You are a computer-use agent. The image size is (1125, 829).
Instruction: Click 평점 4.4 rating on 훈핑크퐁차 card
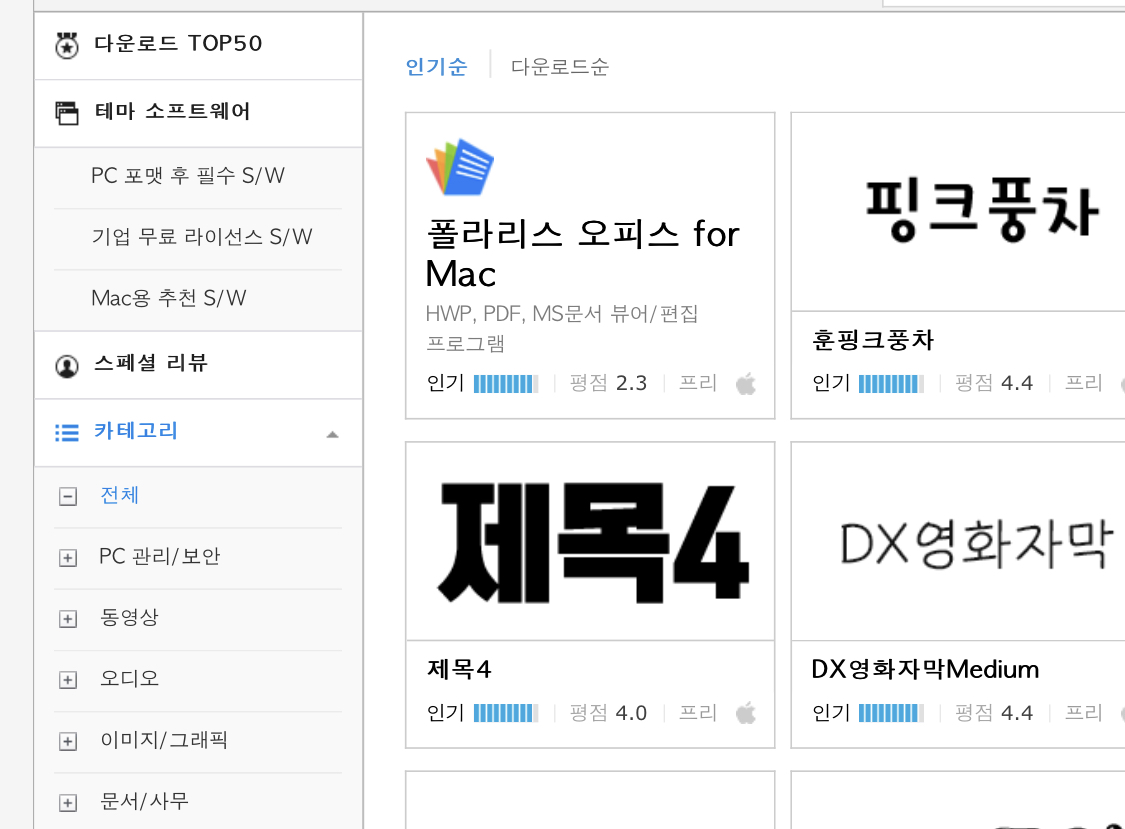[994, 383]
